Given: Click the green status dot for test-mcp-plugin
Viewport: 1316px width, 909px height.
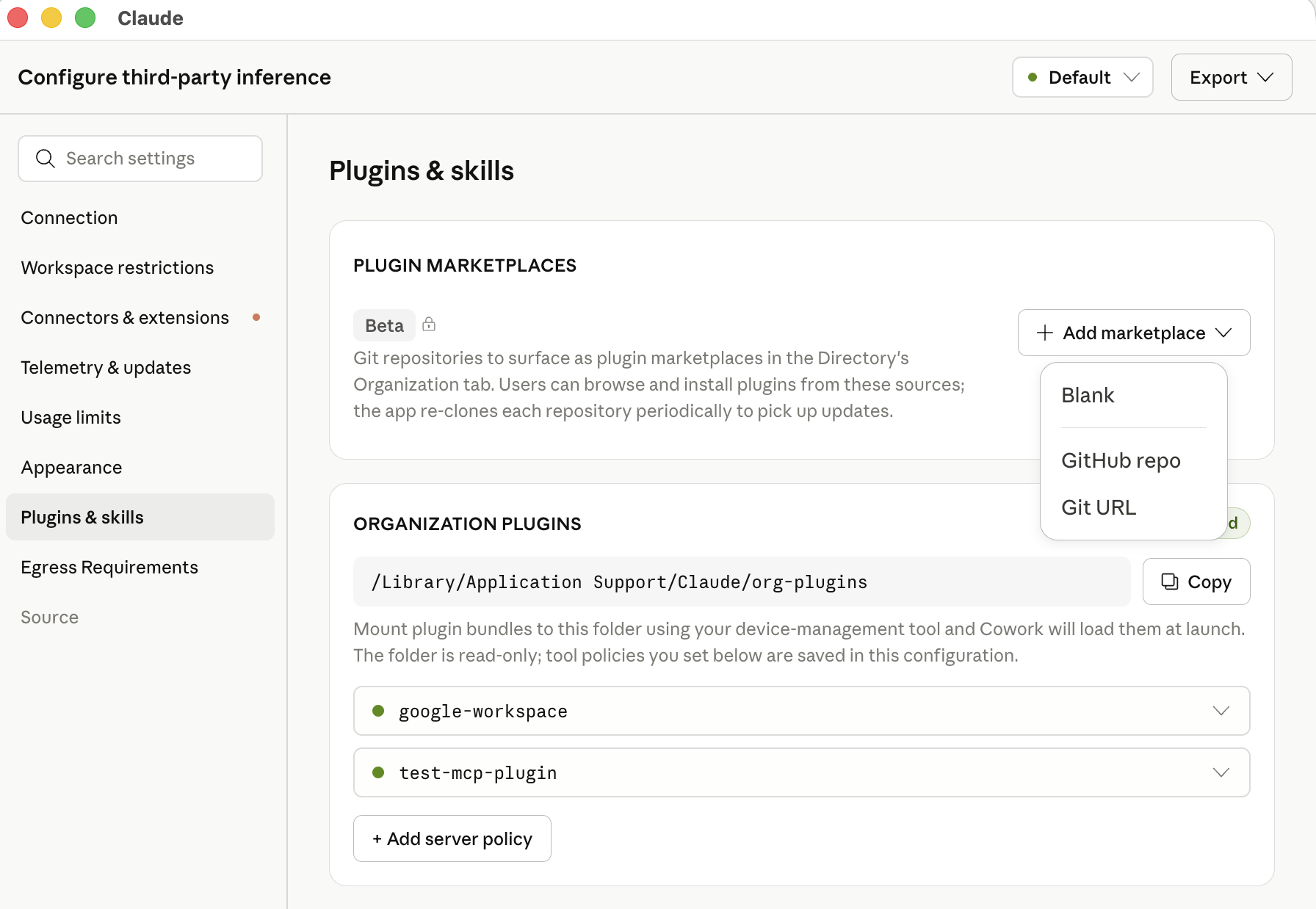Looking at the screenshot, I should pos(378,772).
